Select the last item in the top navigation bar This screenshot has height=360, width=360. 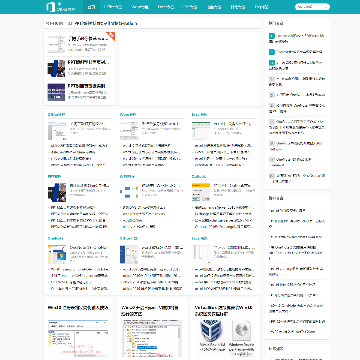[x=261, y=7]
